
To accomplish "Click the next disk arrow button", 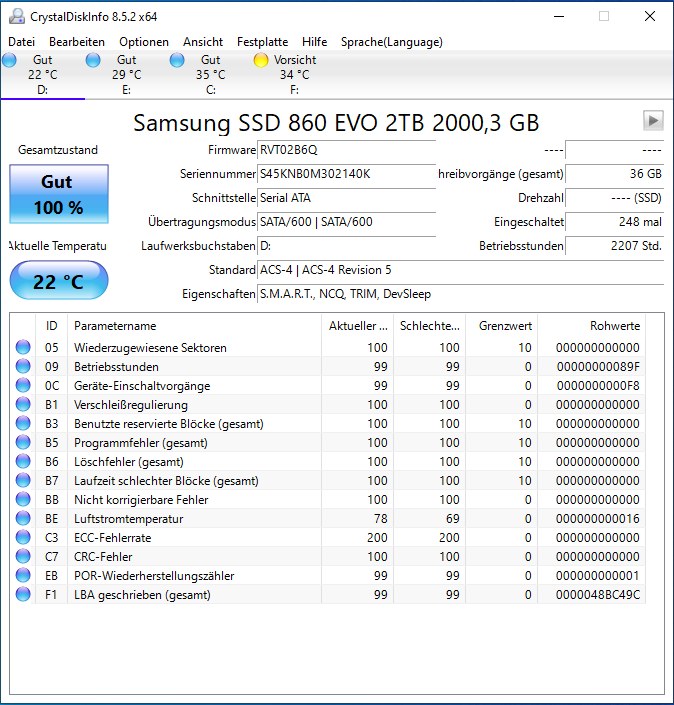I will point(653,120).
